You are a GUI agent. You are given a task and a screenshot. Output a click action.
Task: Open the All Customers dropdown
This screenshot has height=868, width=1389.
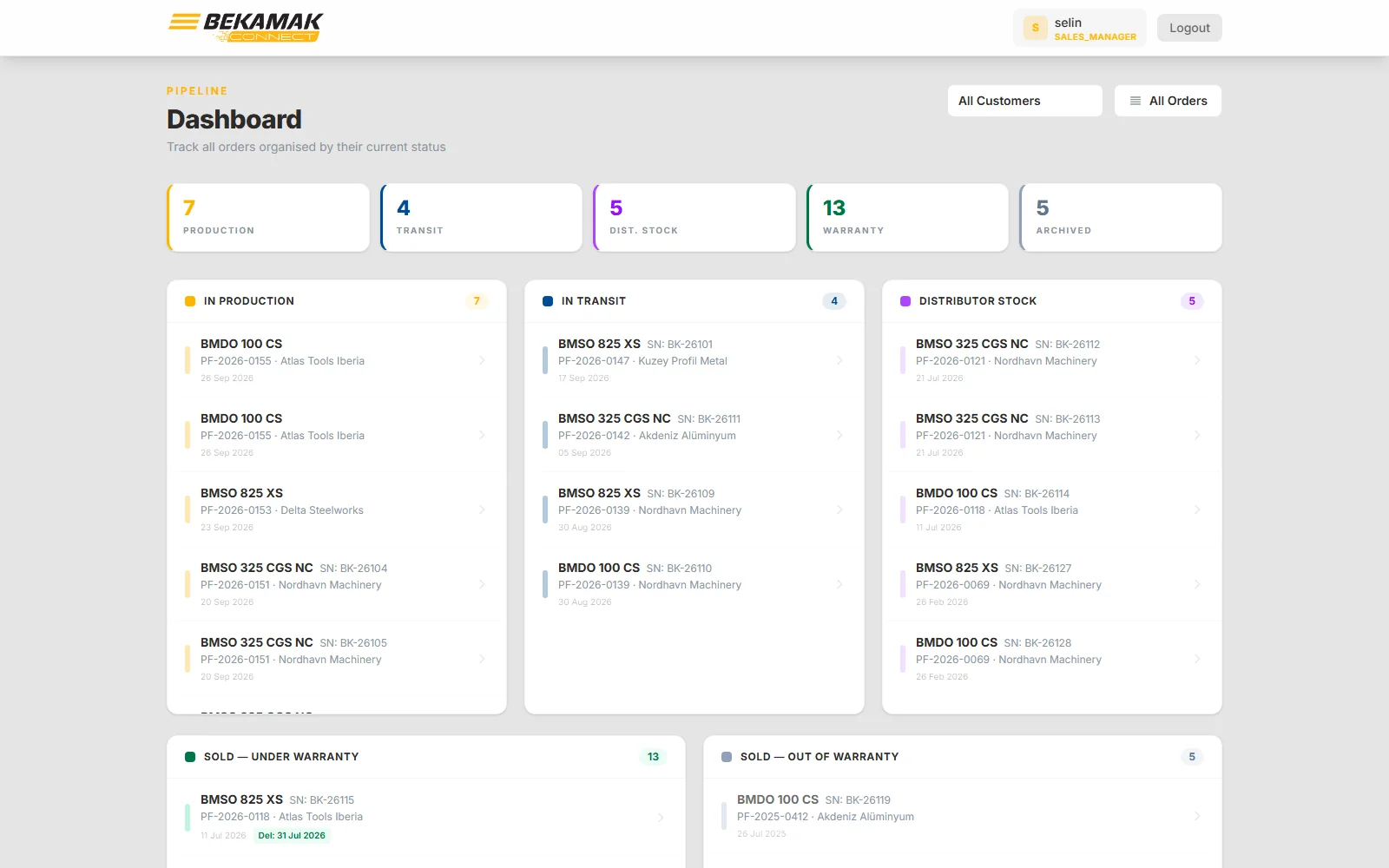(1025, 101)
